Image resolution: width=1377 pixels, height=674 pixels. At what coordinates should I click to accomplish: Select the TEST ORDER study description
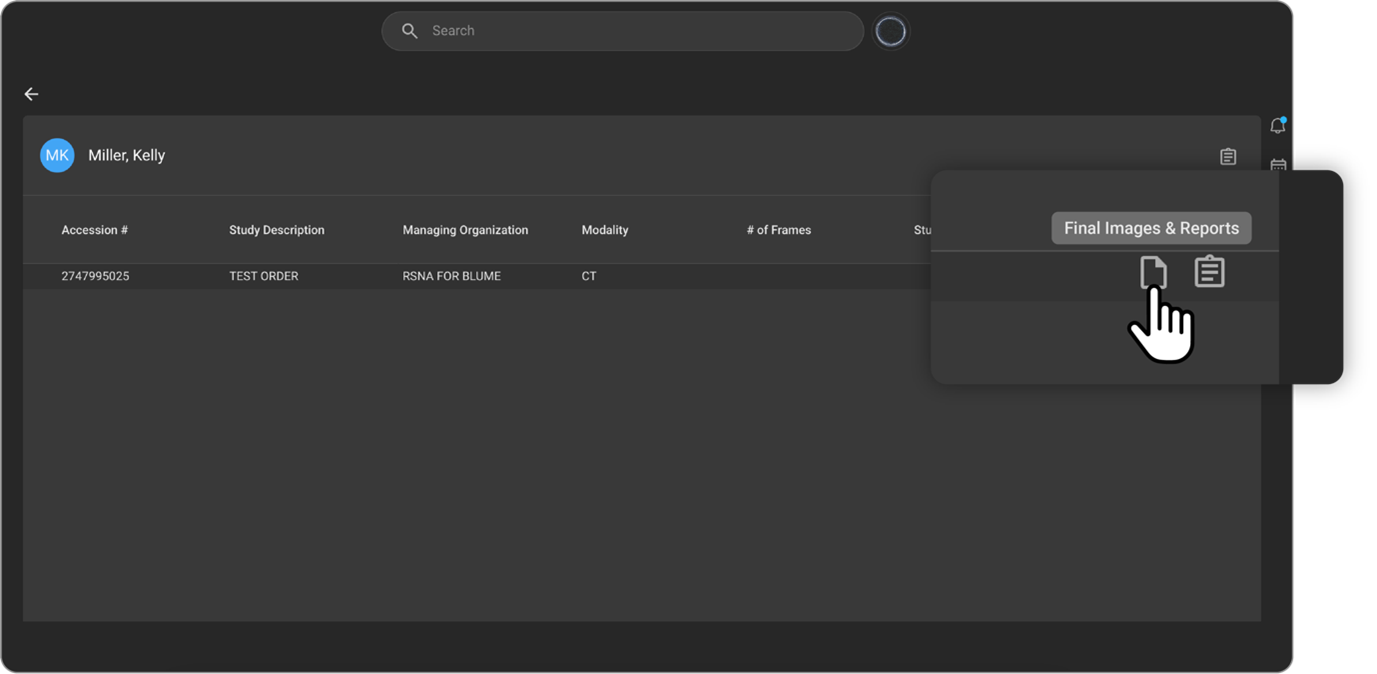tap(263, 276)
